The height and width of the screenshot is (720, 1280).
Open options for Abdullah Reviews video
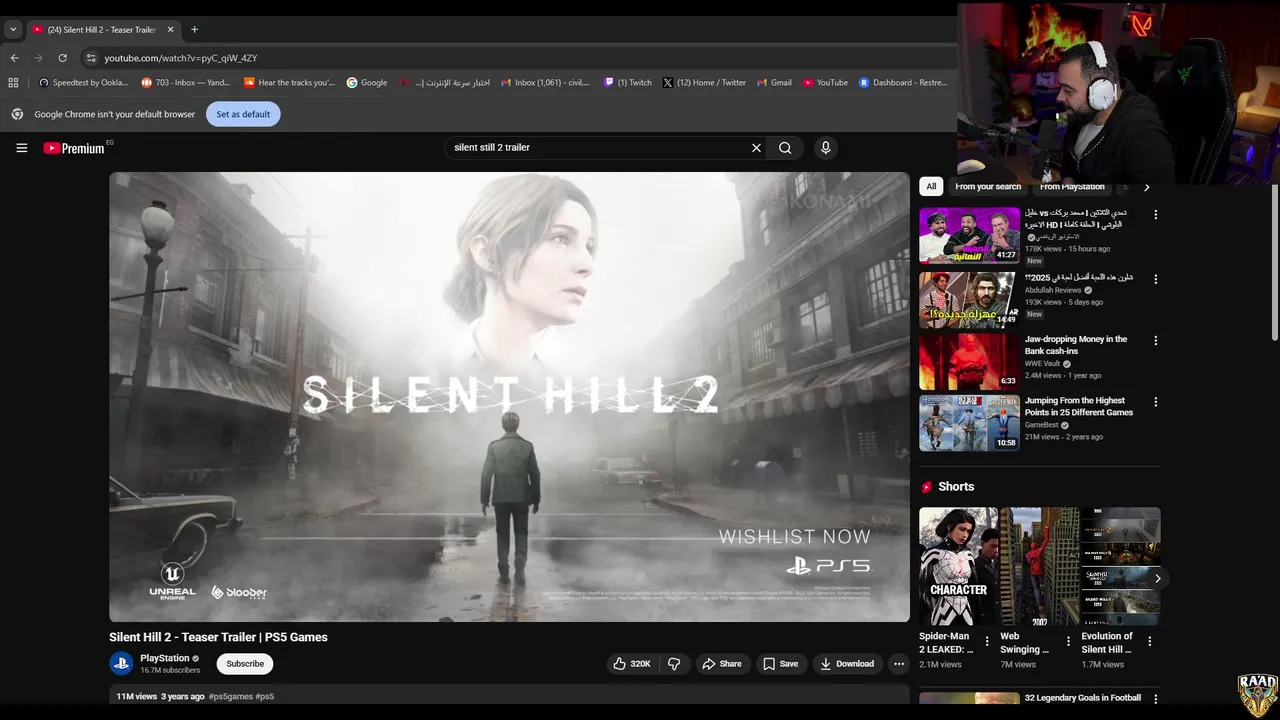1155,279
